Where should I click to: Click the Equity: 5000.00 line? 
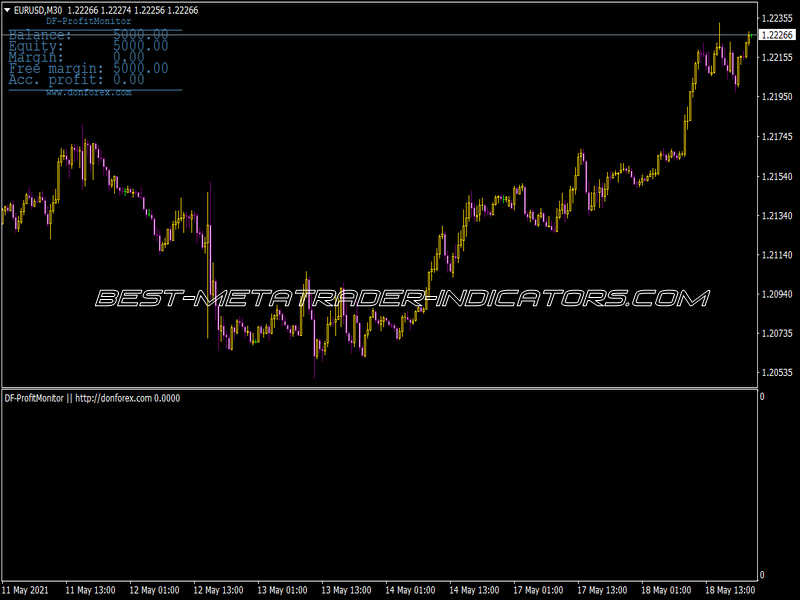(88, 46)
